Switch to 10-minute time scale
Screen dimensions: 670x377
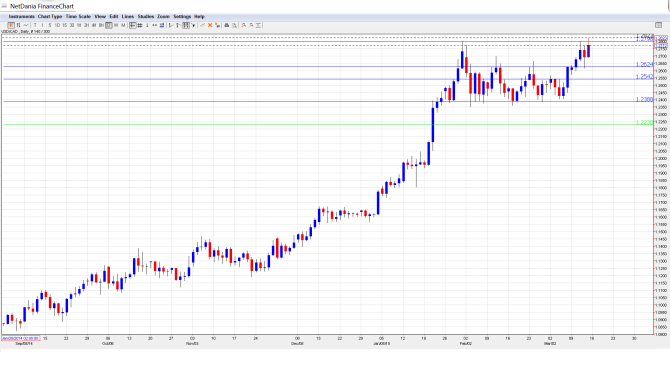click(x=57, y=26)
